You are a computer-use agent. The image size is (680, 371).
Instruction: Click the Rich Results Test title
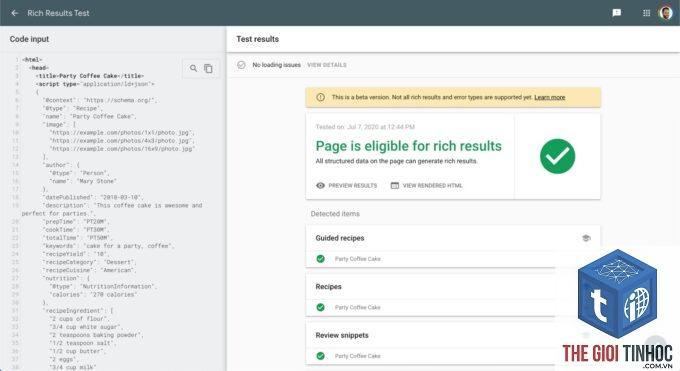coord(58,13)
